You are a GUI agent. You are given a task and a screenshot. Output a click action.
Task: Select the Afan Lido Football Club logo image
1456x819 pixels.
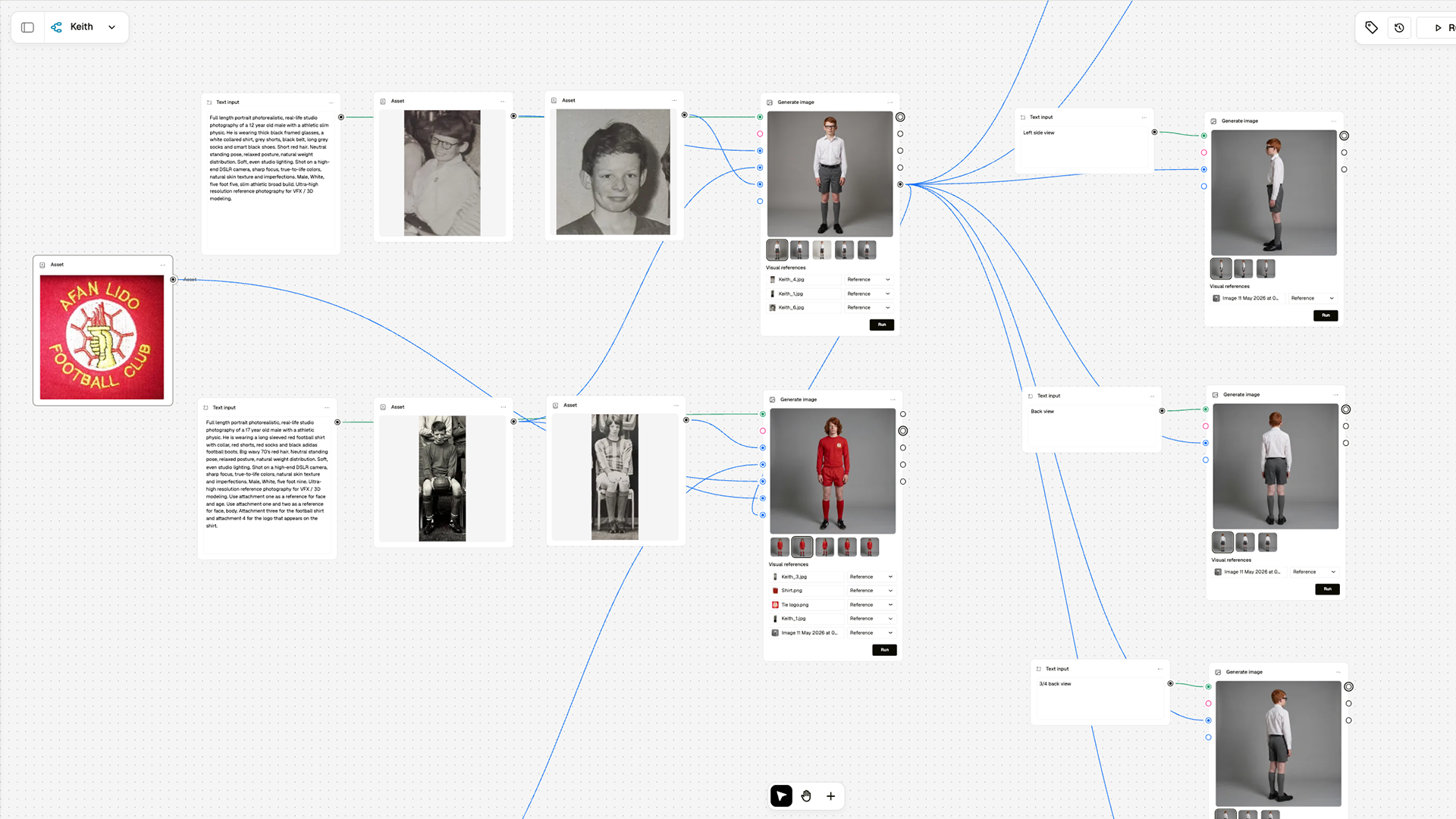click(x=102, y=337)
